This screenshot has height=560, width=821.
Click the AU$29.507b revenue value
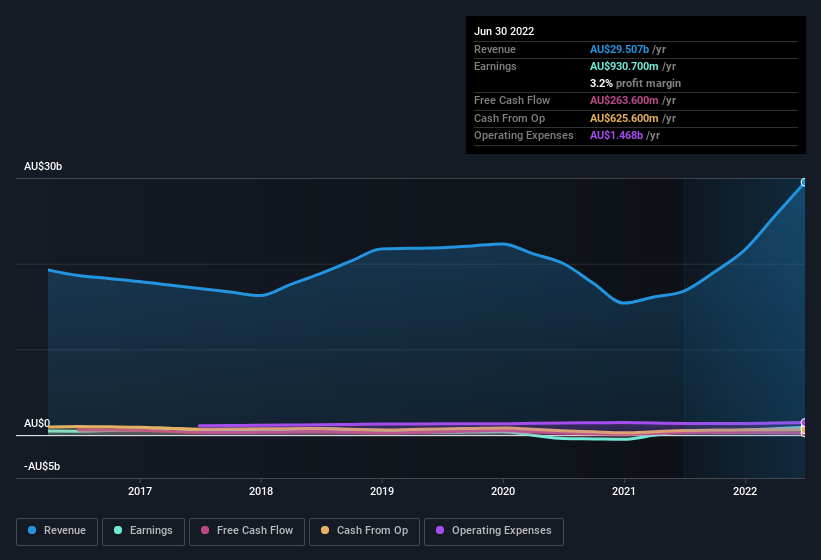coord(619,49)
